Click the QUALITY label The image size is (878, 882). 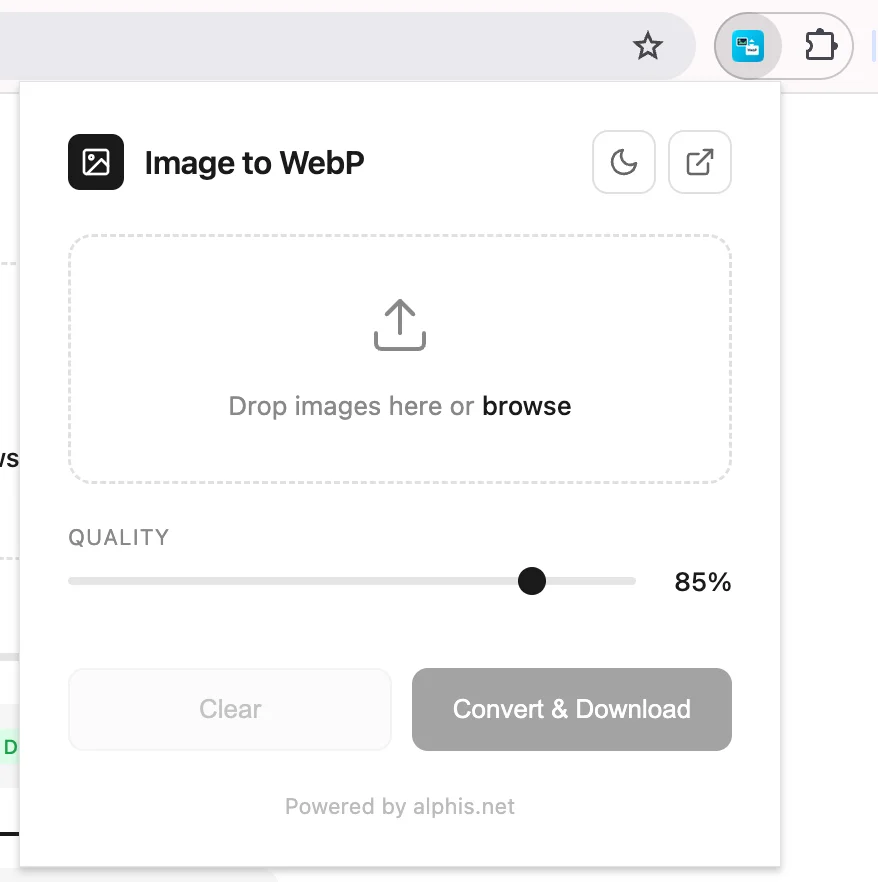pos(119,537)
